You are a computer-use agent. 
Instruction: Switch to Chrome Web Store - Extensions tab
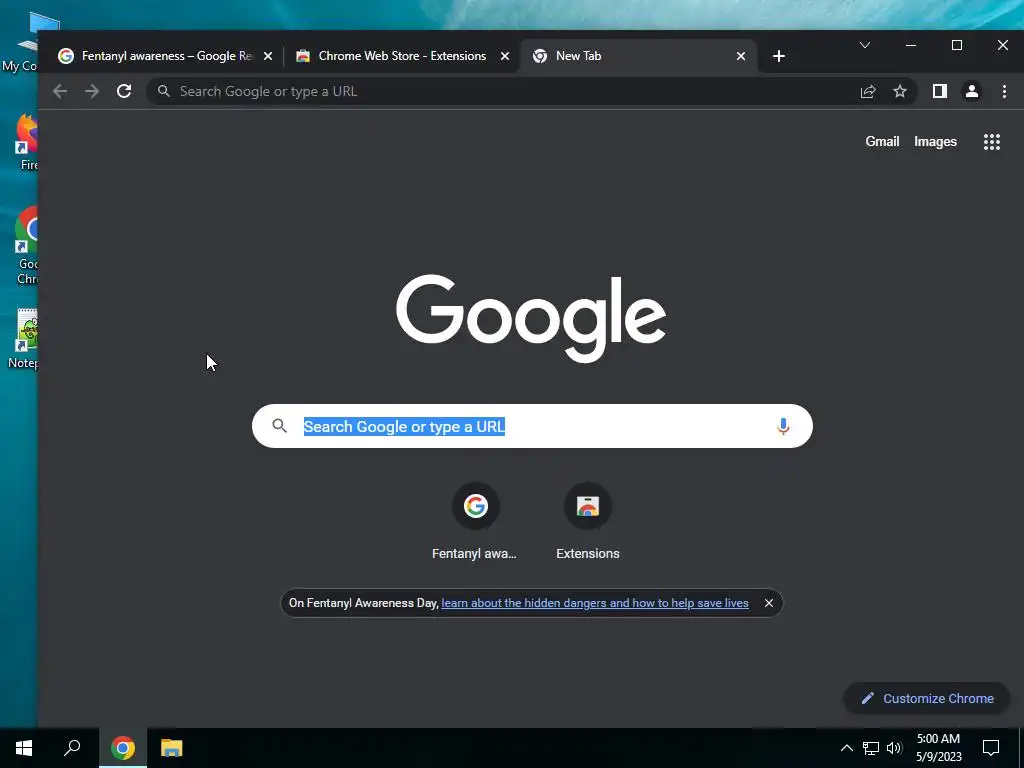(x=402, y=56)
